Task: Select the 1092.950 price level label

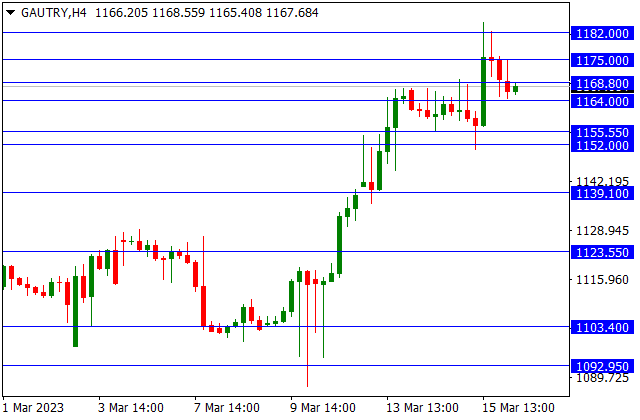Action: coord(602,366)
